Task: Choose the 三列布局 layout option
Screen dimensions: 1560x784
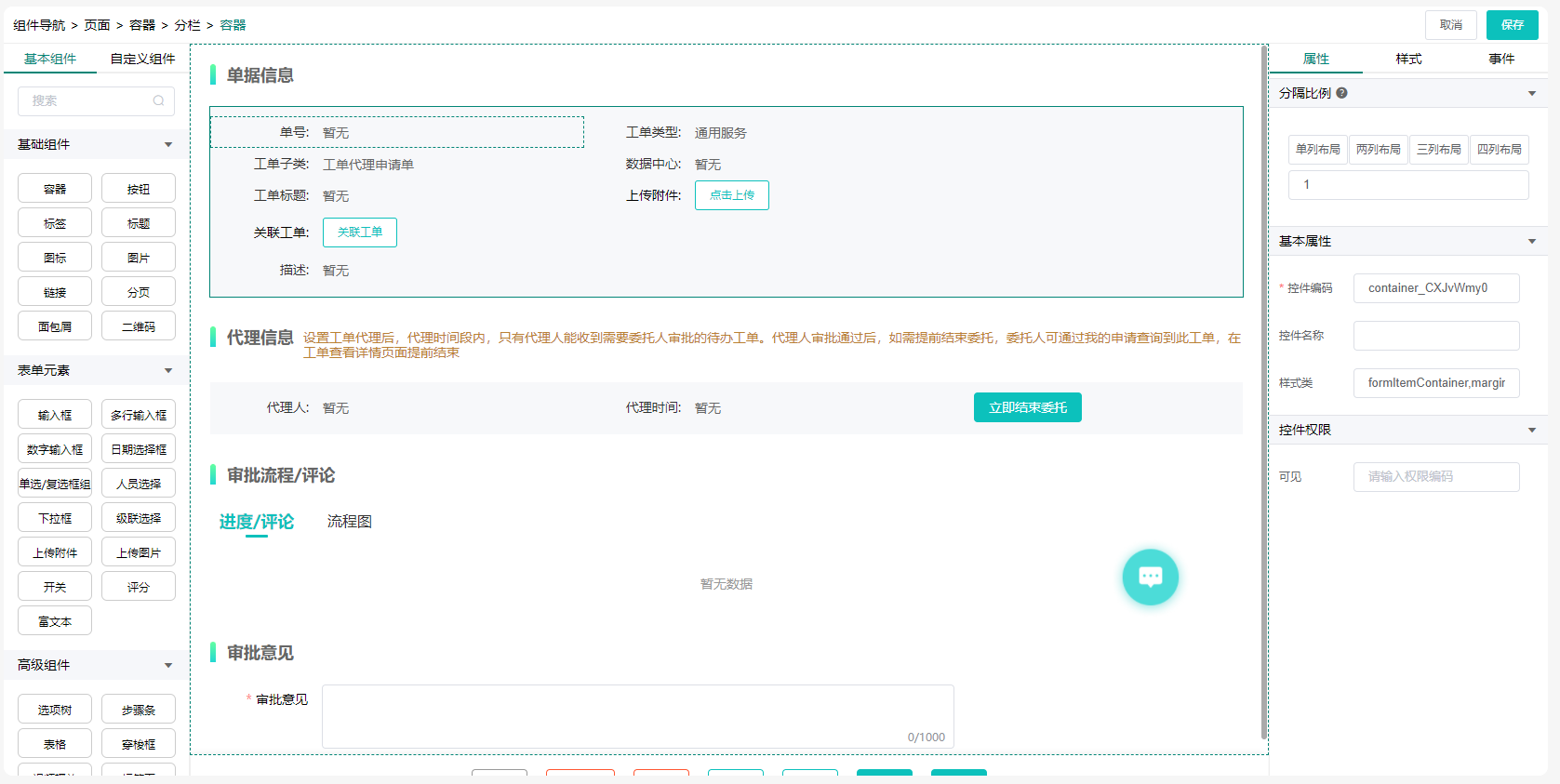Action: 1439,150
